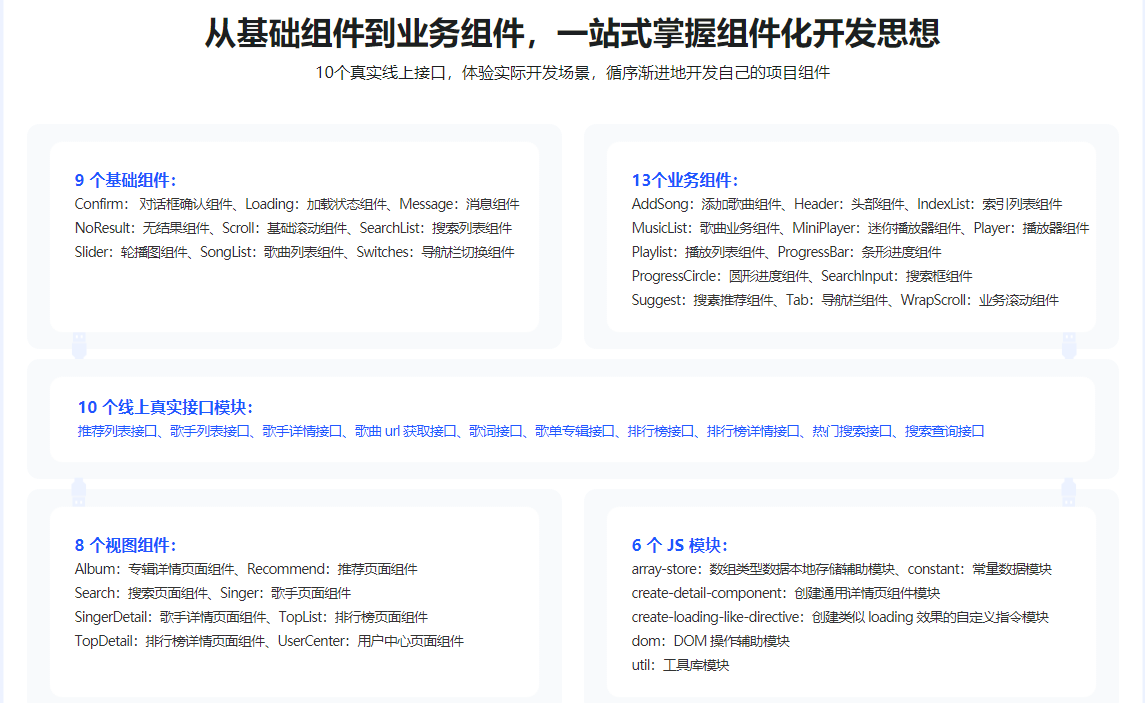Open the 歌手详情接口 link

pyautogui.click(x=302, y=431)
